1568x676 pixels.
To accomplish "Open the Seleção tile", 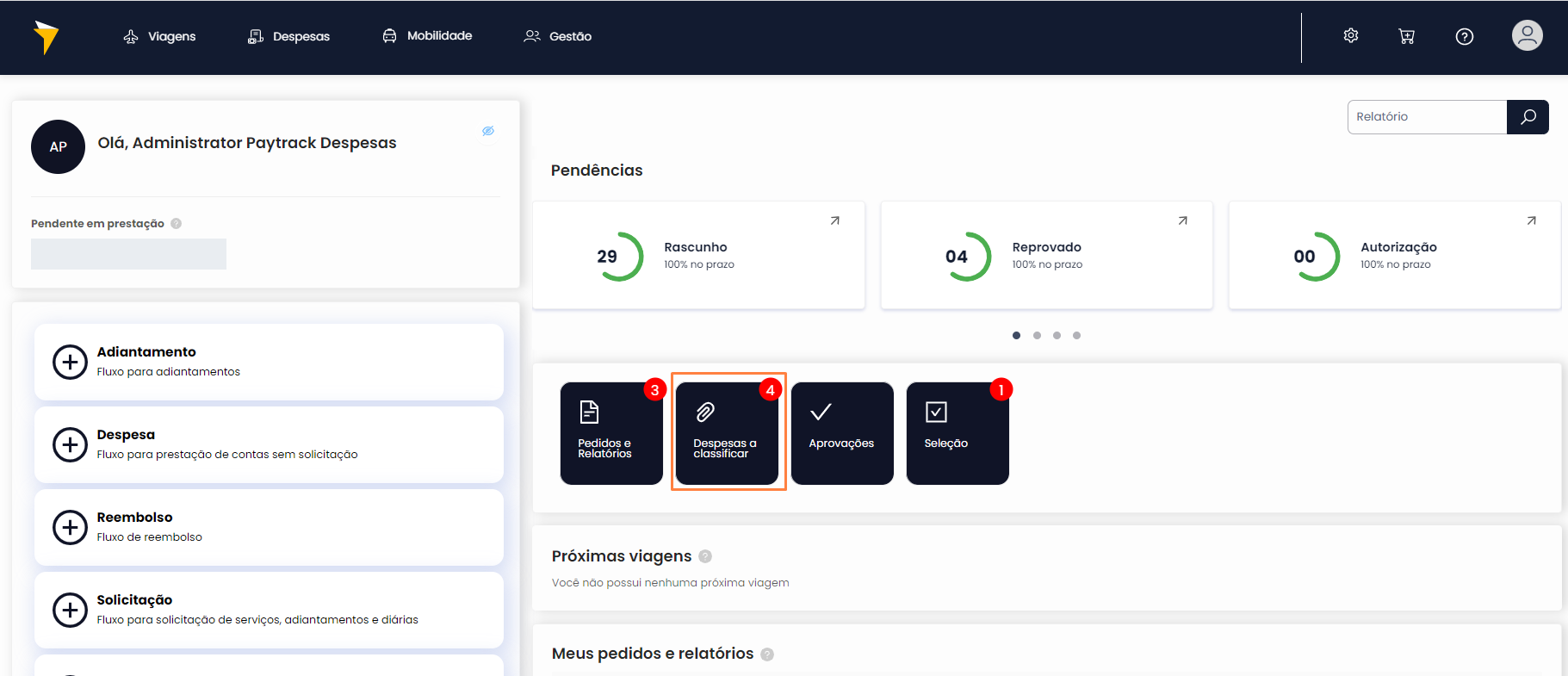I will pyautogui.click(x=958, y=433).
